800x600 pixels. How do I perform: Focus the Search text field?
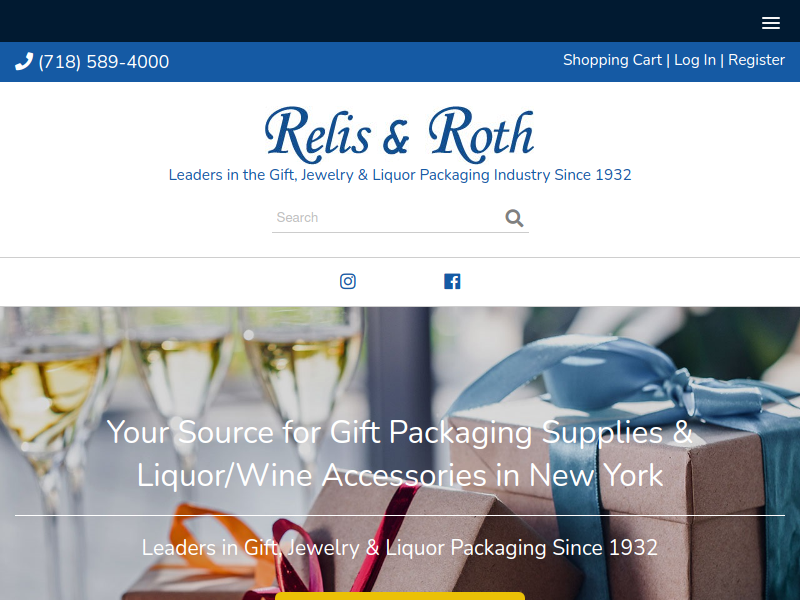coord(388,218)
